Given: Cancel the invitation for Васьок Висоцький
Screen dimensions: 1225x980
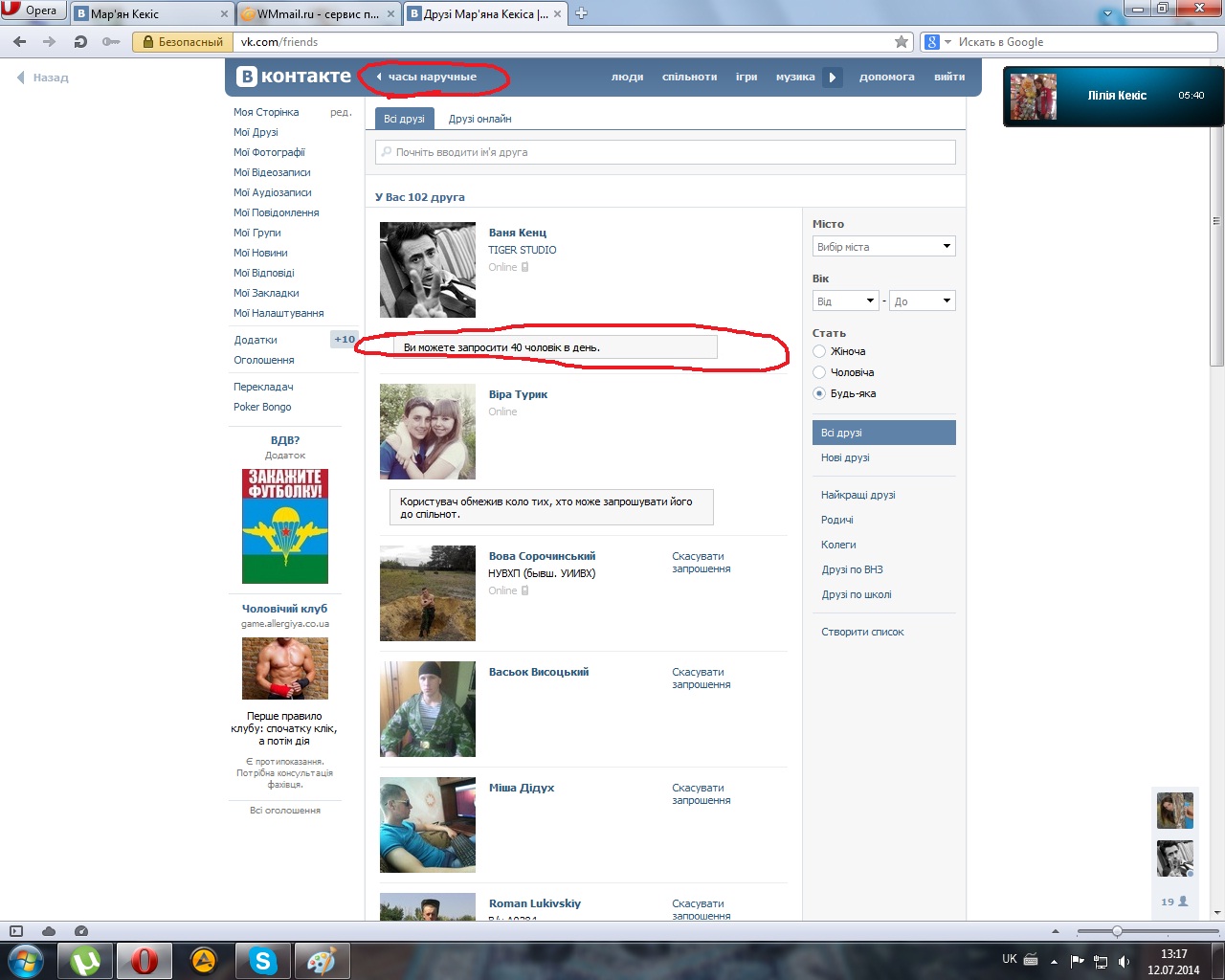Looking at the screenshot, I should (x=702, y=679).
